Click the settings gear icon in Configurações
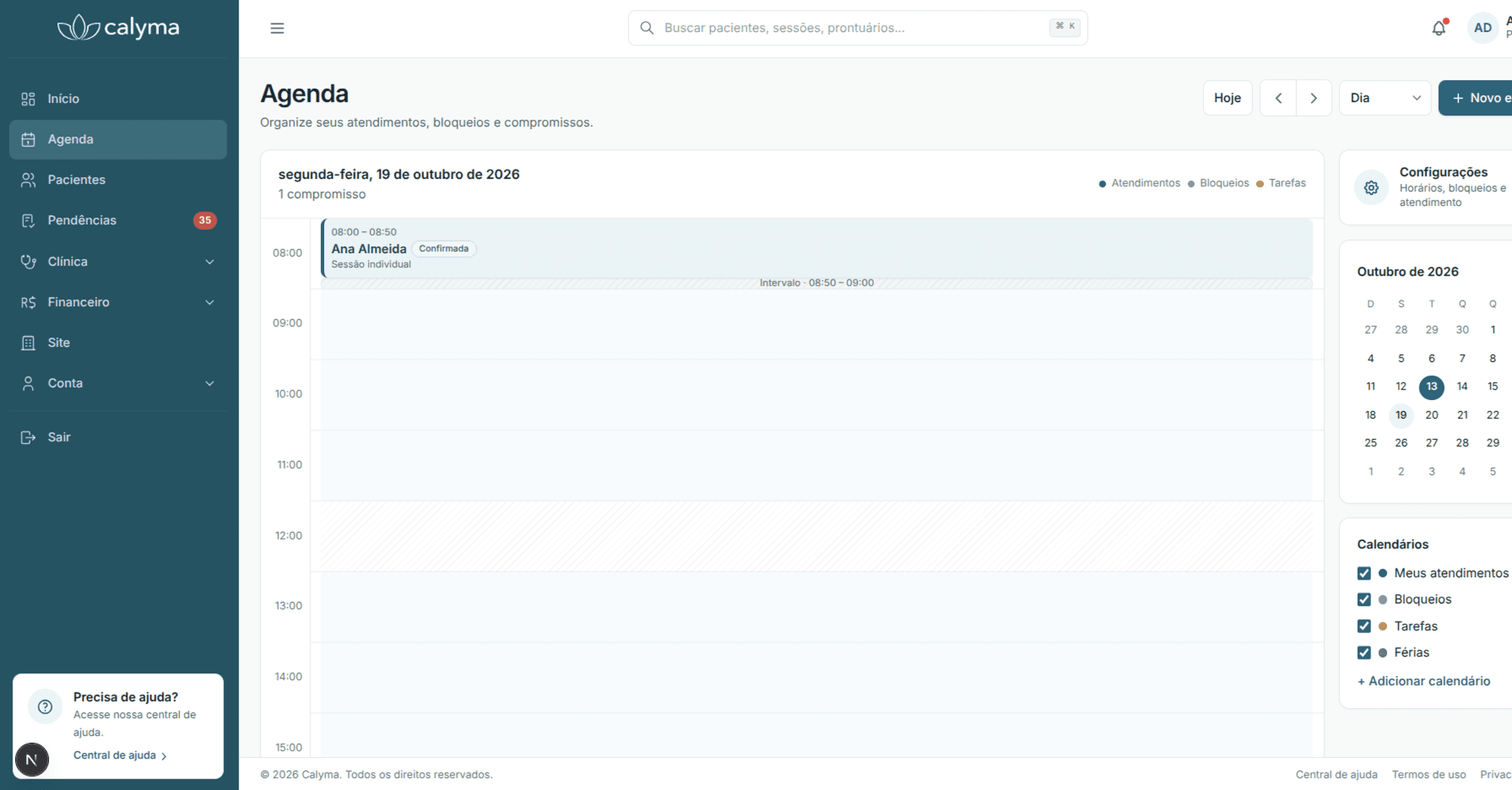This screenshot has height=790, width=1512. pyautogui.click(x=1372, y=188)
